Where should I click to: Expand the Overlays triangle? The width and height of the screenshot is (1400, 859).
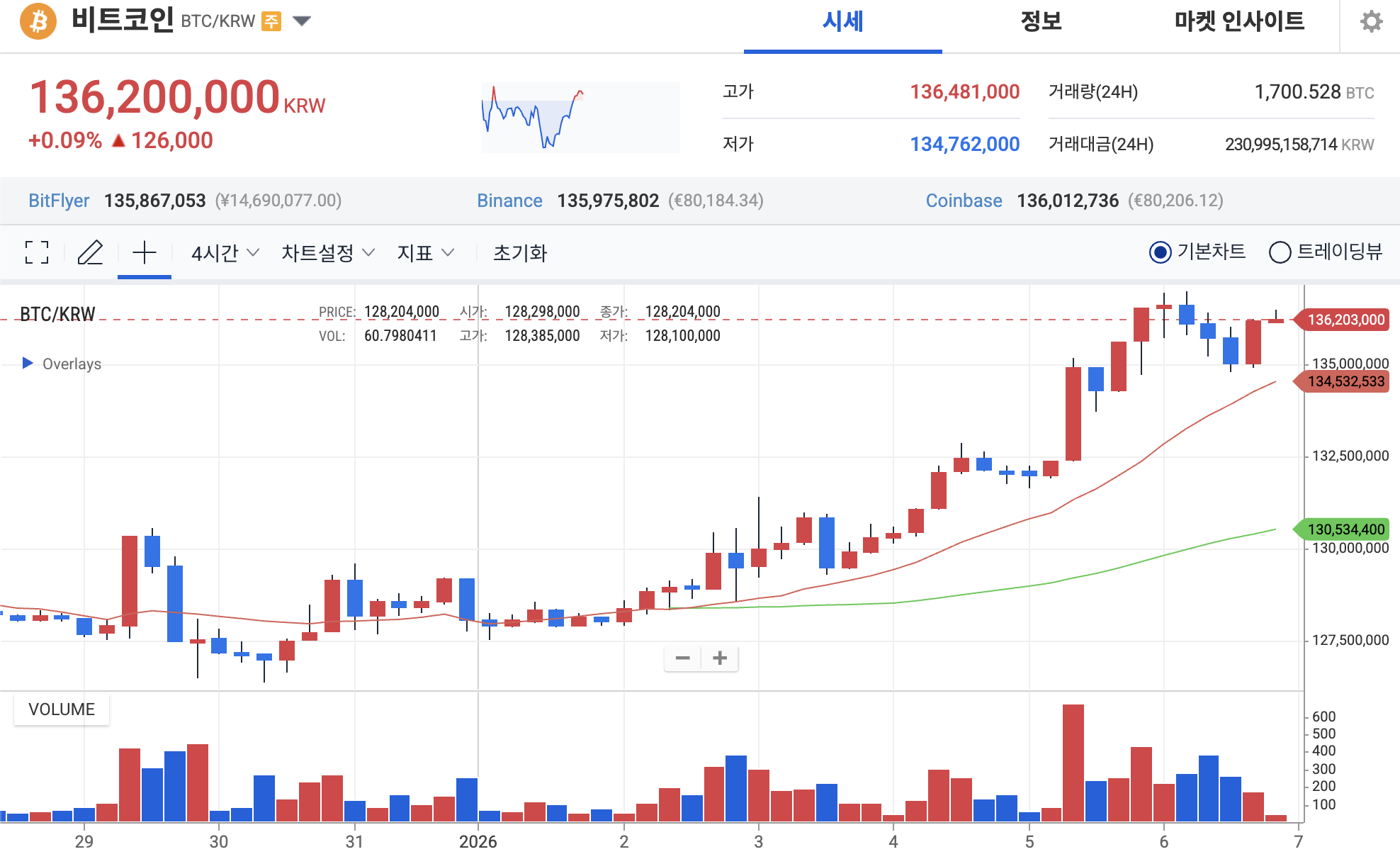point(28,363)
